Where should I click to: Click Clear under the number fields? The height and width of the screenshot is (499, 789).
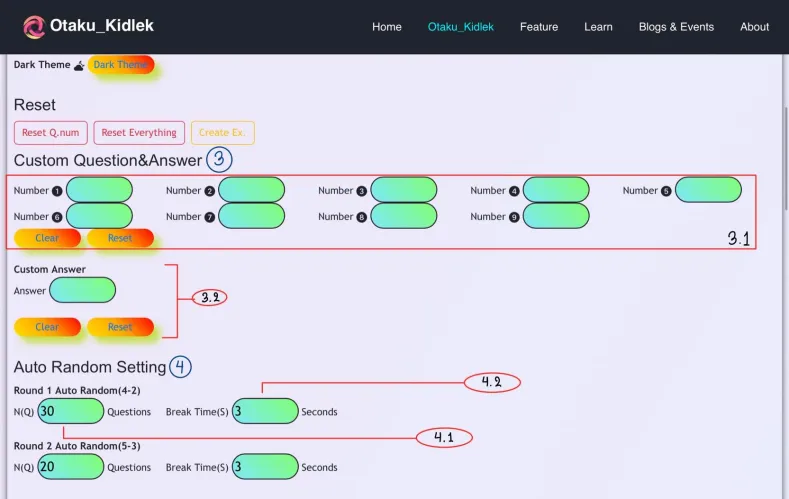point(47,238)
